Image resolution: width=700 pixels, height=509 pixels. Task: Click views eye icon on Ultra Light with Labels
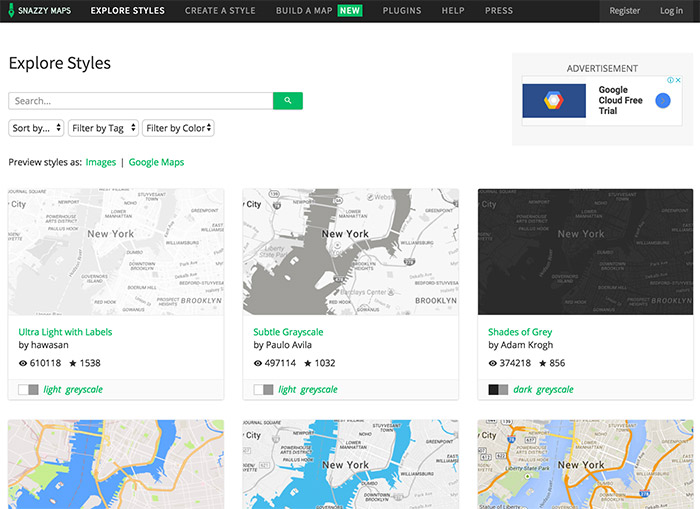(23, 363)
